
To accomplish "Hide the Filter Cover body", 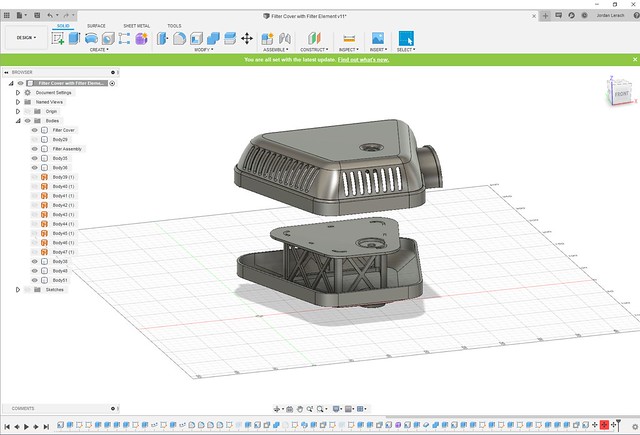I will point(35,130).
